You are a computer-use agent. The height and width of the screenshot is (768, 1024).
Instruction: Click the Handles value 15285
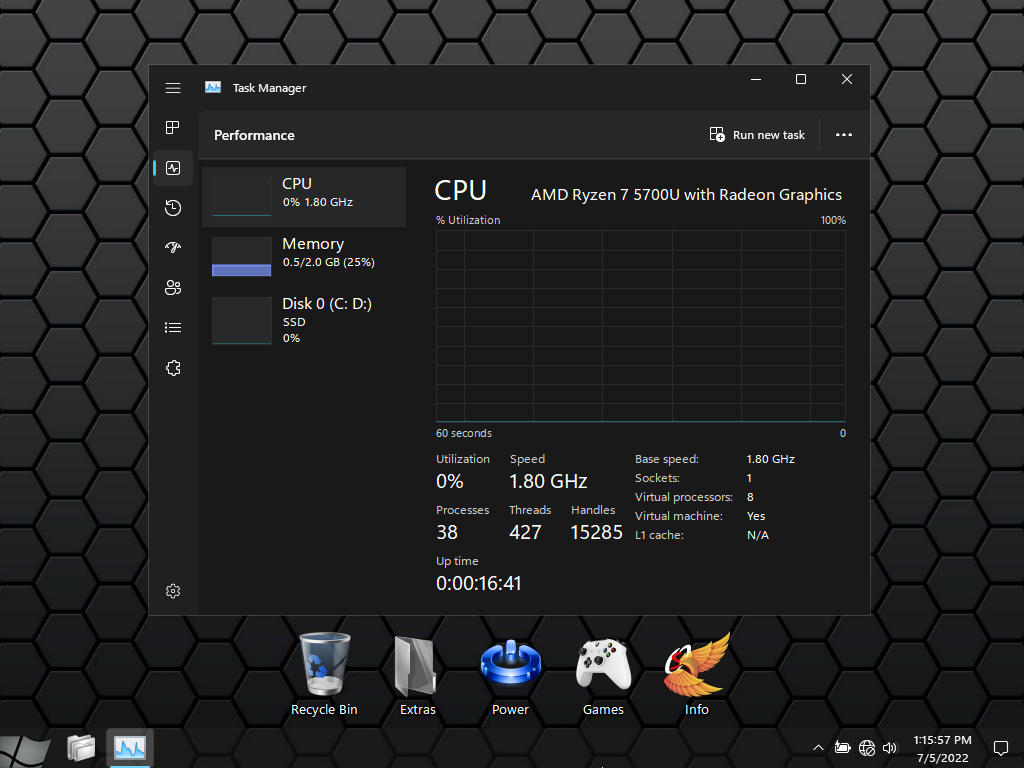pyautogui.click(x=596, y=532)
